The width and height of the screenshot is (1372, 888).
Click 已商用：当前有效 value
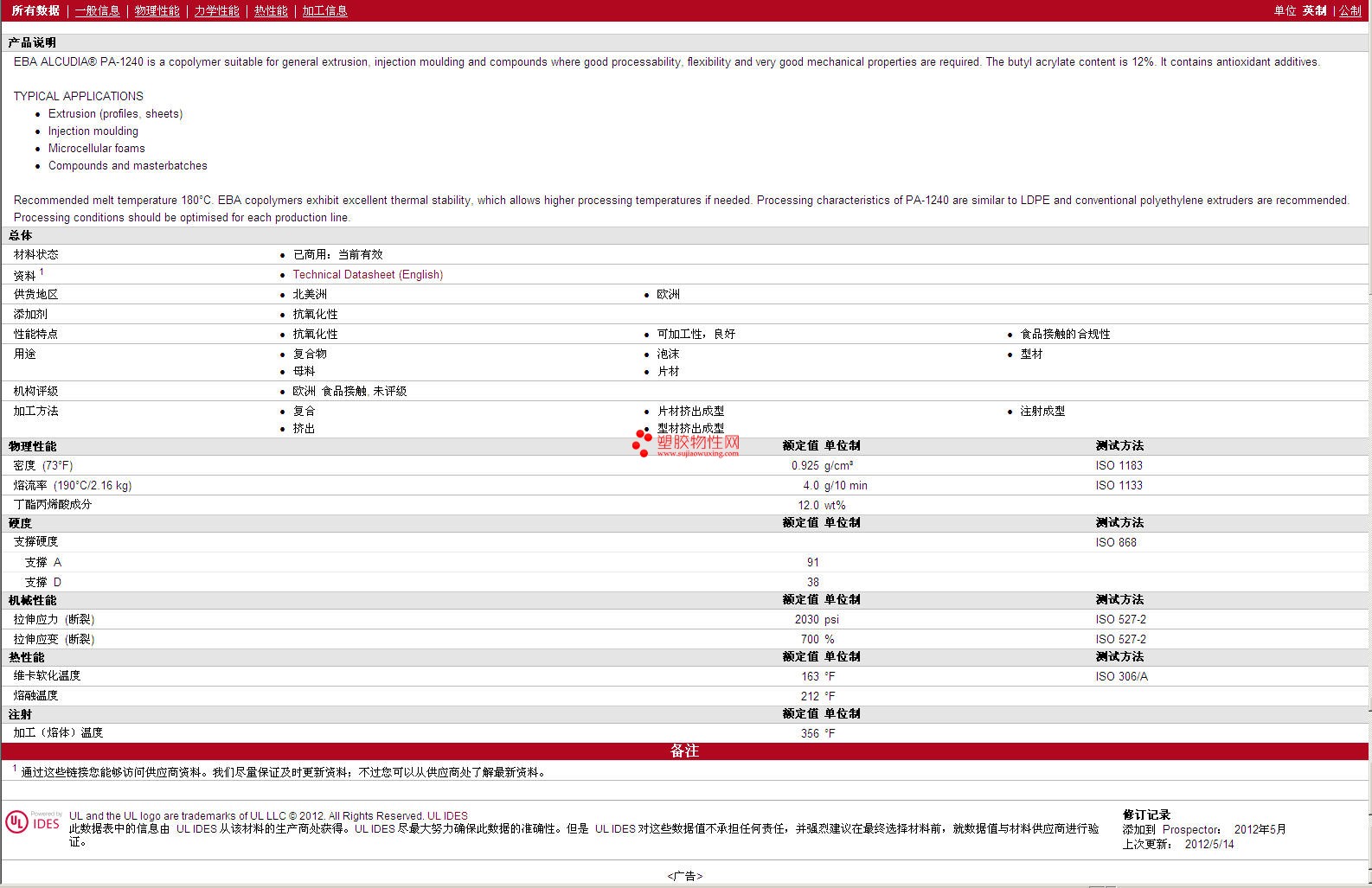[x=337, y=254]
